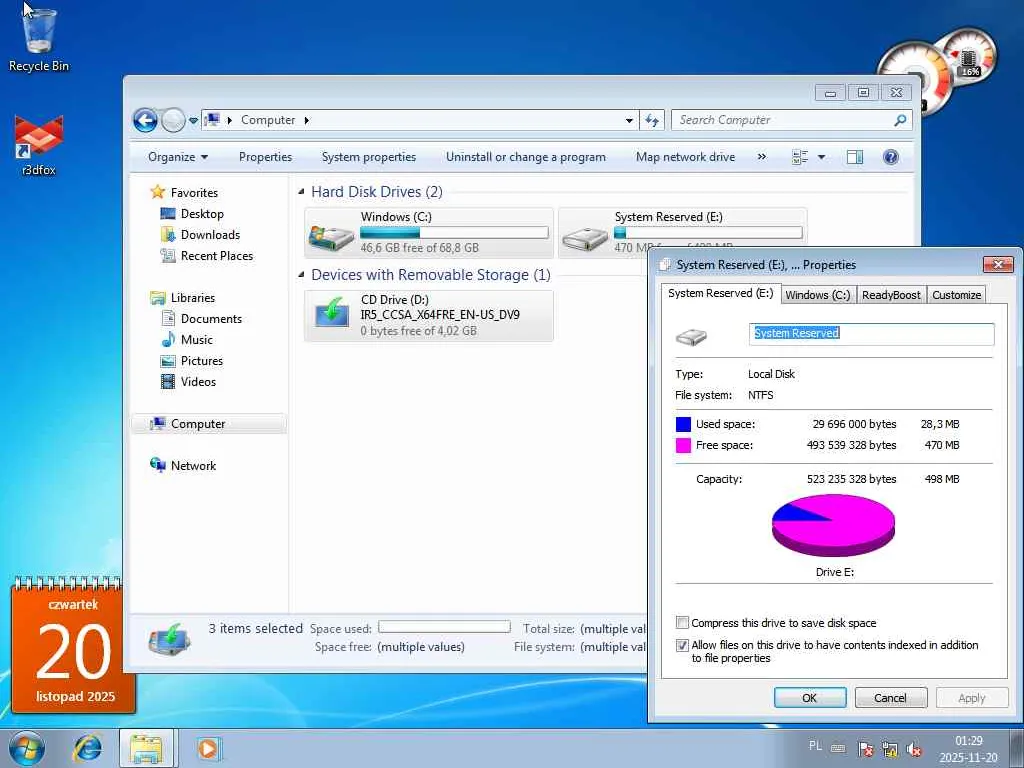Select the CD Drive (D:) icon
The image size is (1024, 768).
332,312
